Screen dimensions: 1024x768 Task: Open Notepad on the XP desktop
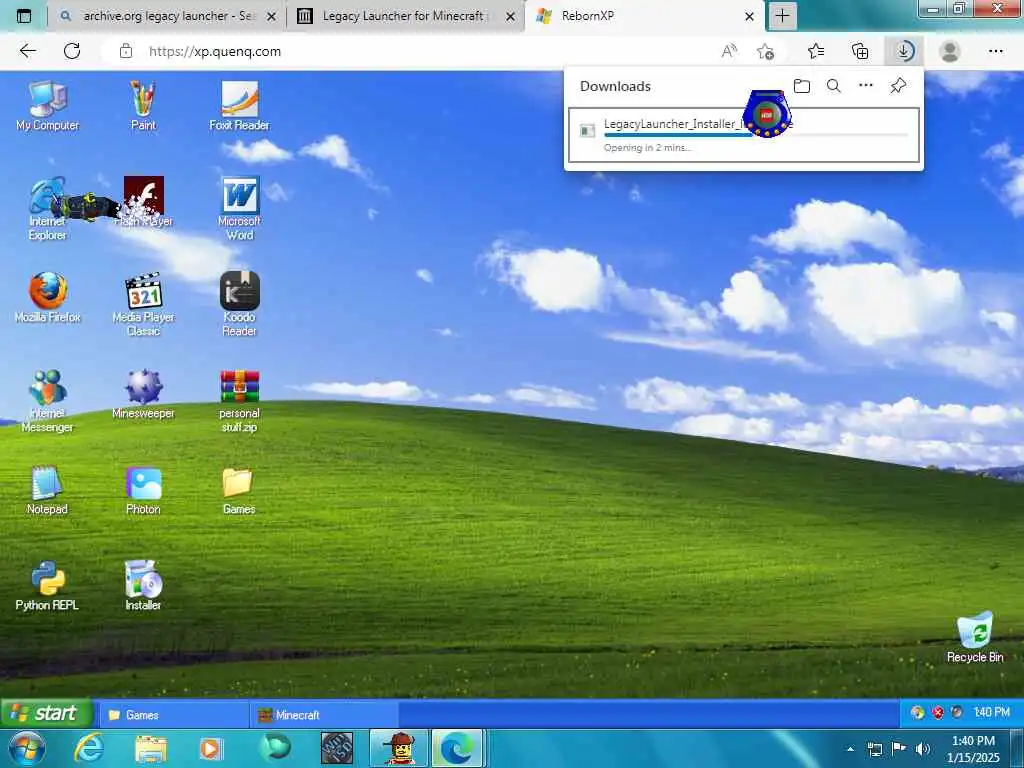(47, 490)
